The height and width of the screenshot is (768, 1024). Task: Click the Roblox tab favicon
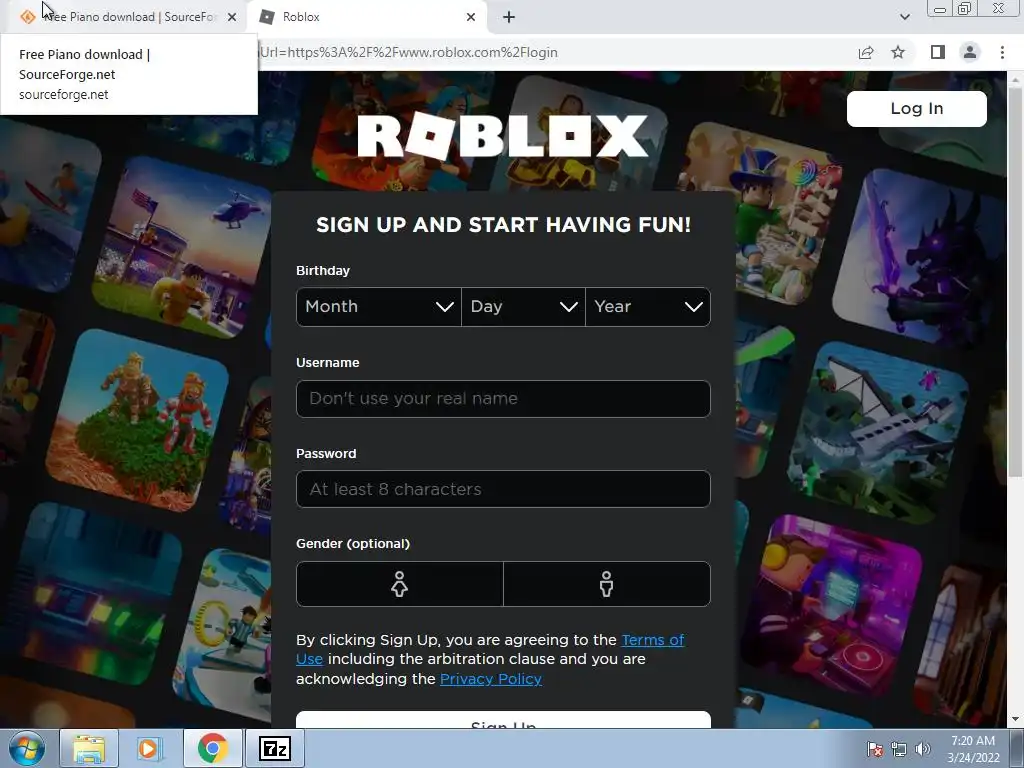pos(266,17)
